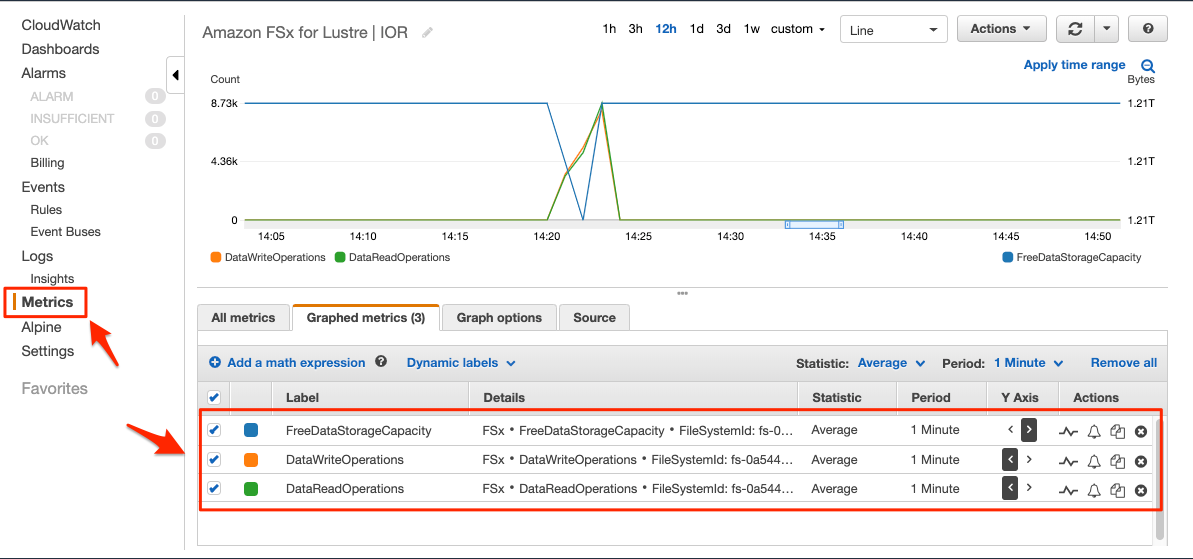Remove the DataWriteOperations metric
Image resolution: width=1193 pixels, height=559 pixels.
(x=1141, y=461)
